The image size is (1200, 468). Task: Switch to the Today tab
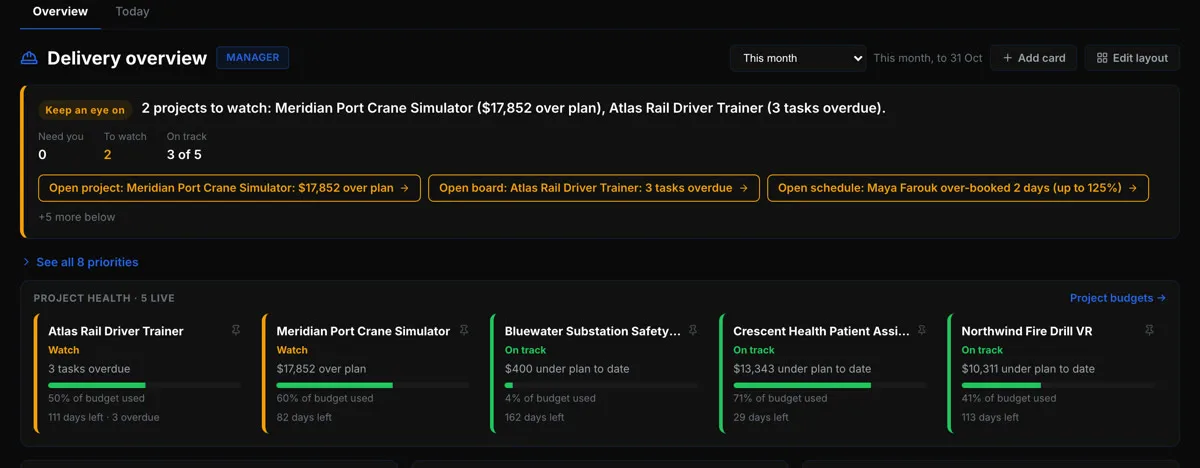coord(132,12)
